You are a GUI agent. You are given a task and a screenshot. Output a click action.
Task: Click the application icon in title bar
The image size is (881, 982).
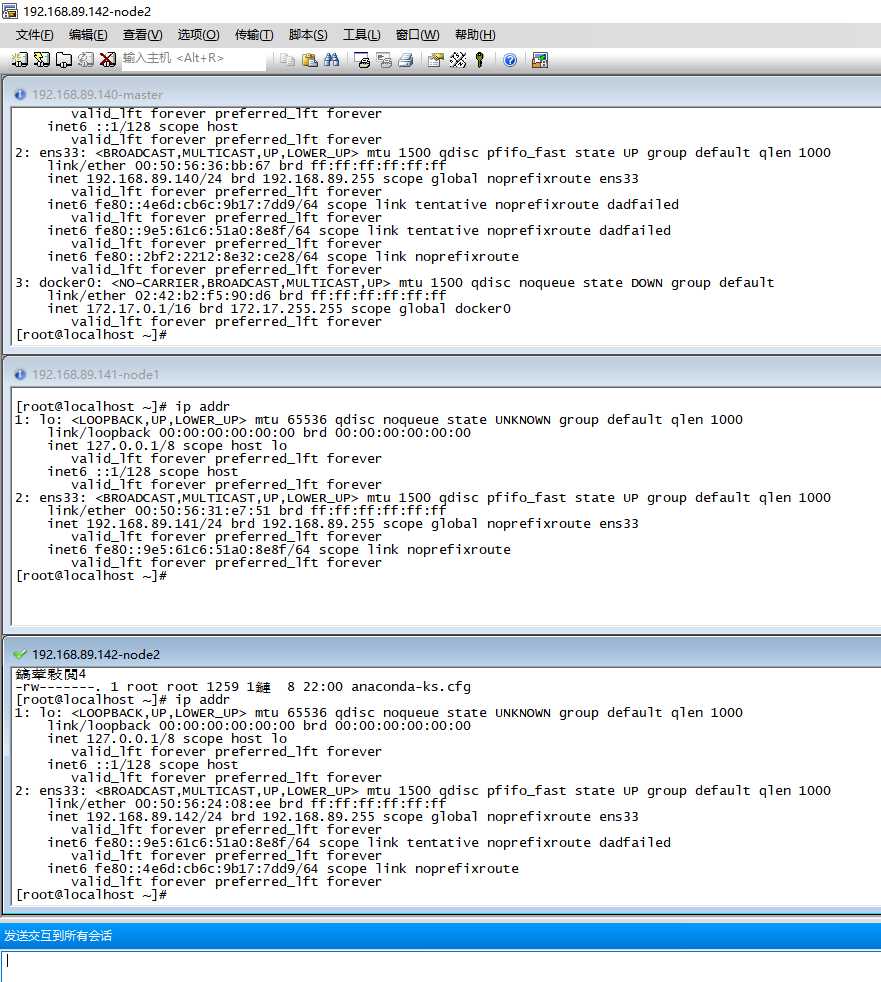tap(10, 11)
